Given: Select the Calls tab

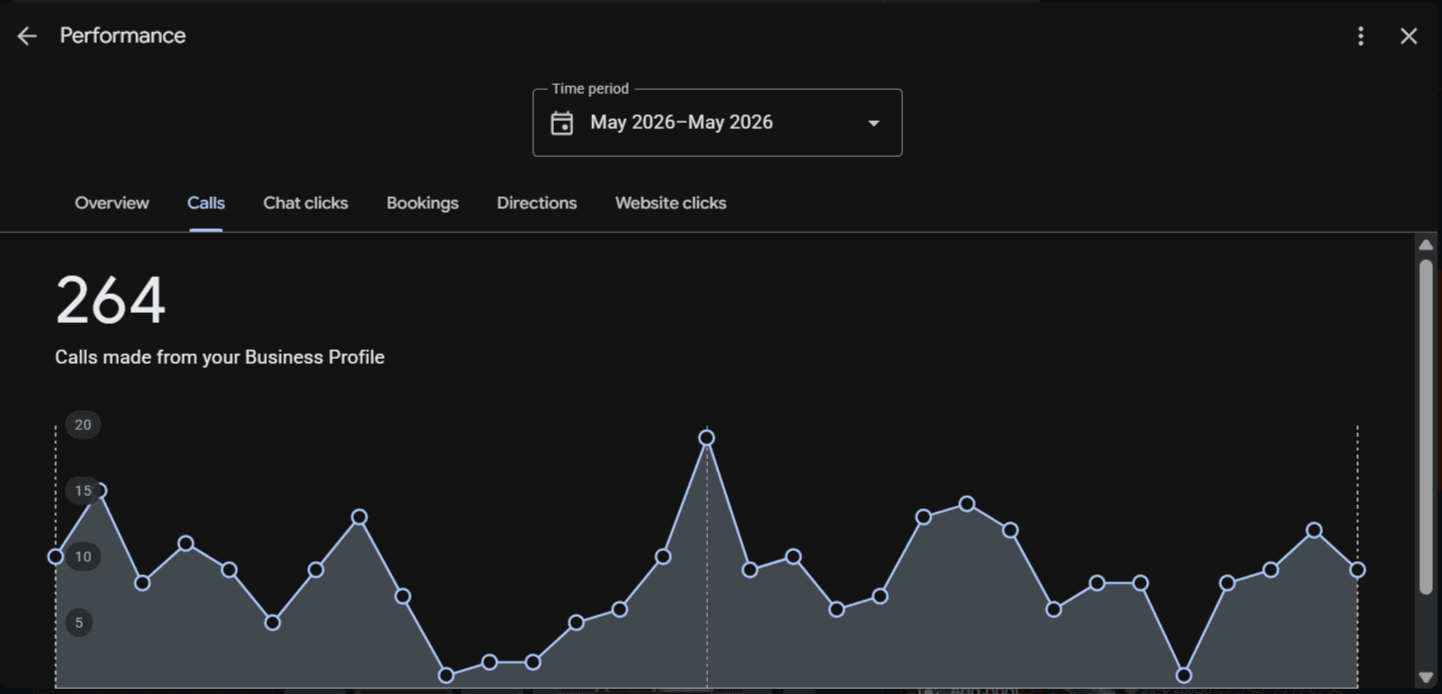Looking at the screenshot, I should pyautogui.click(x=206, y=203).
